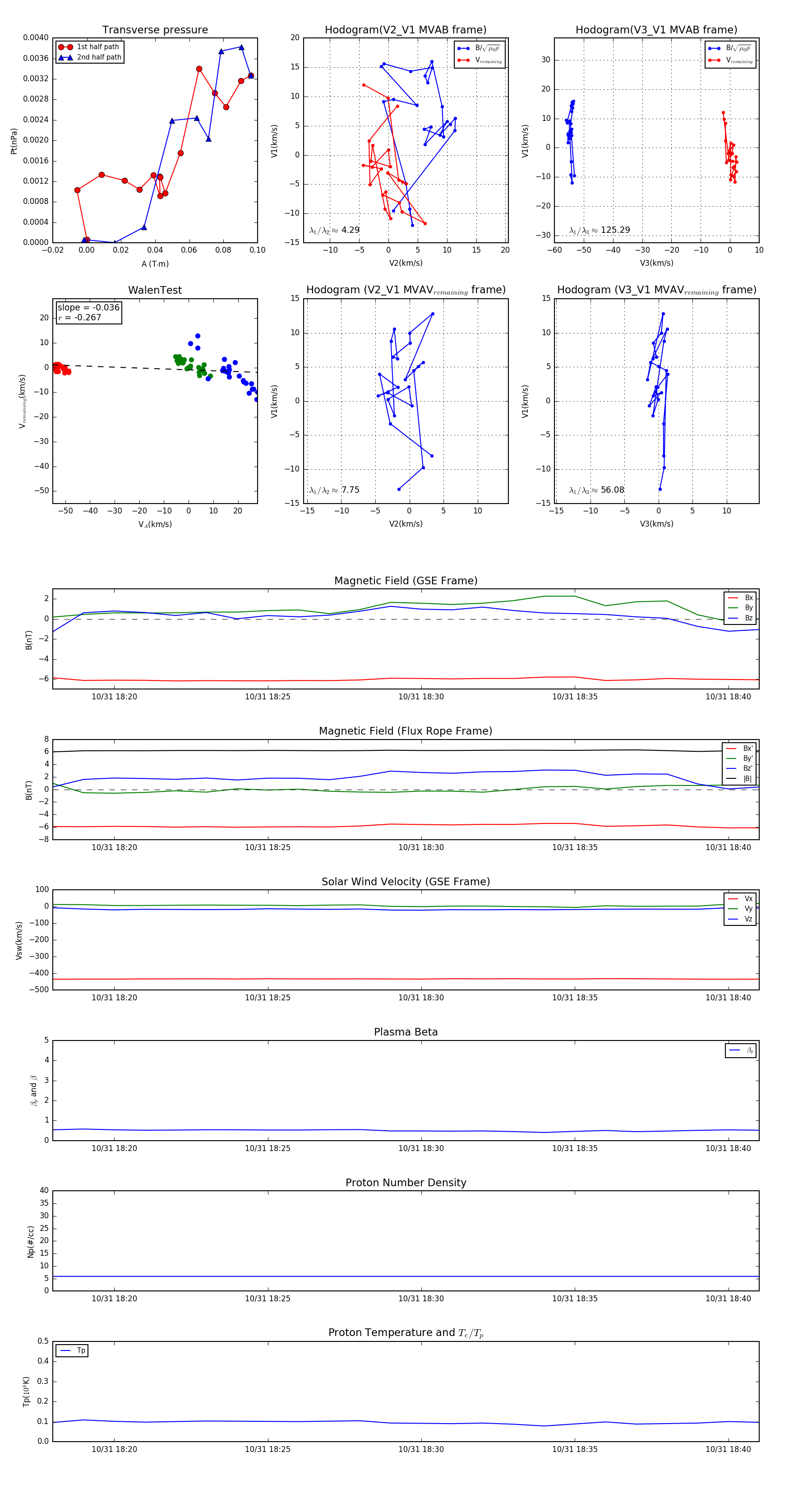812x1489 pixels.
Task: Select 'By' in the GSE magnetic field legend
Action: click(740, 607)
